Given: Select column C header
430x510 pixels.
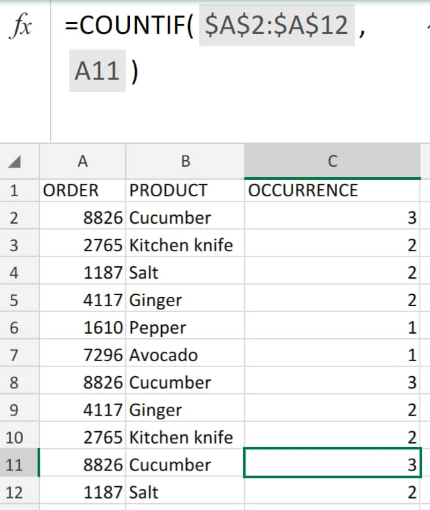Looking at the screenshot, I should (x=332, y=161).
